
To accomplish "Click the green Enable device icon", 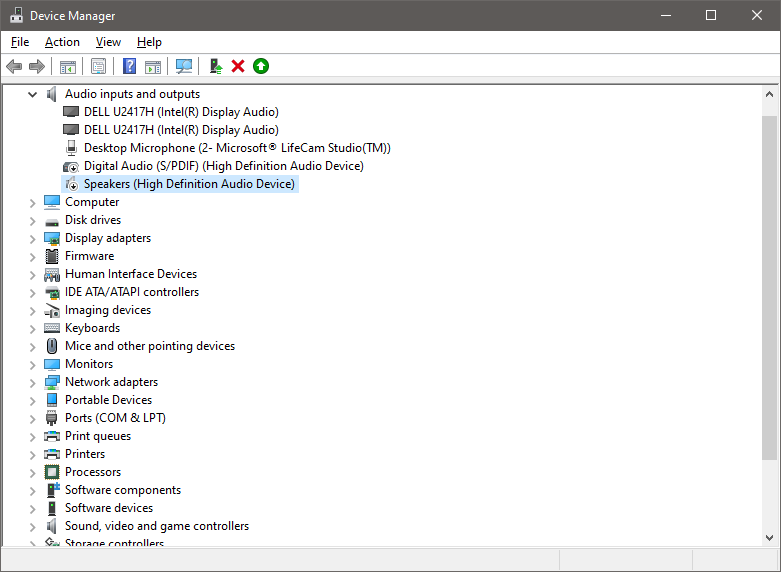I will pos(261,66).
